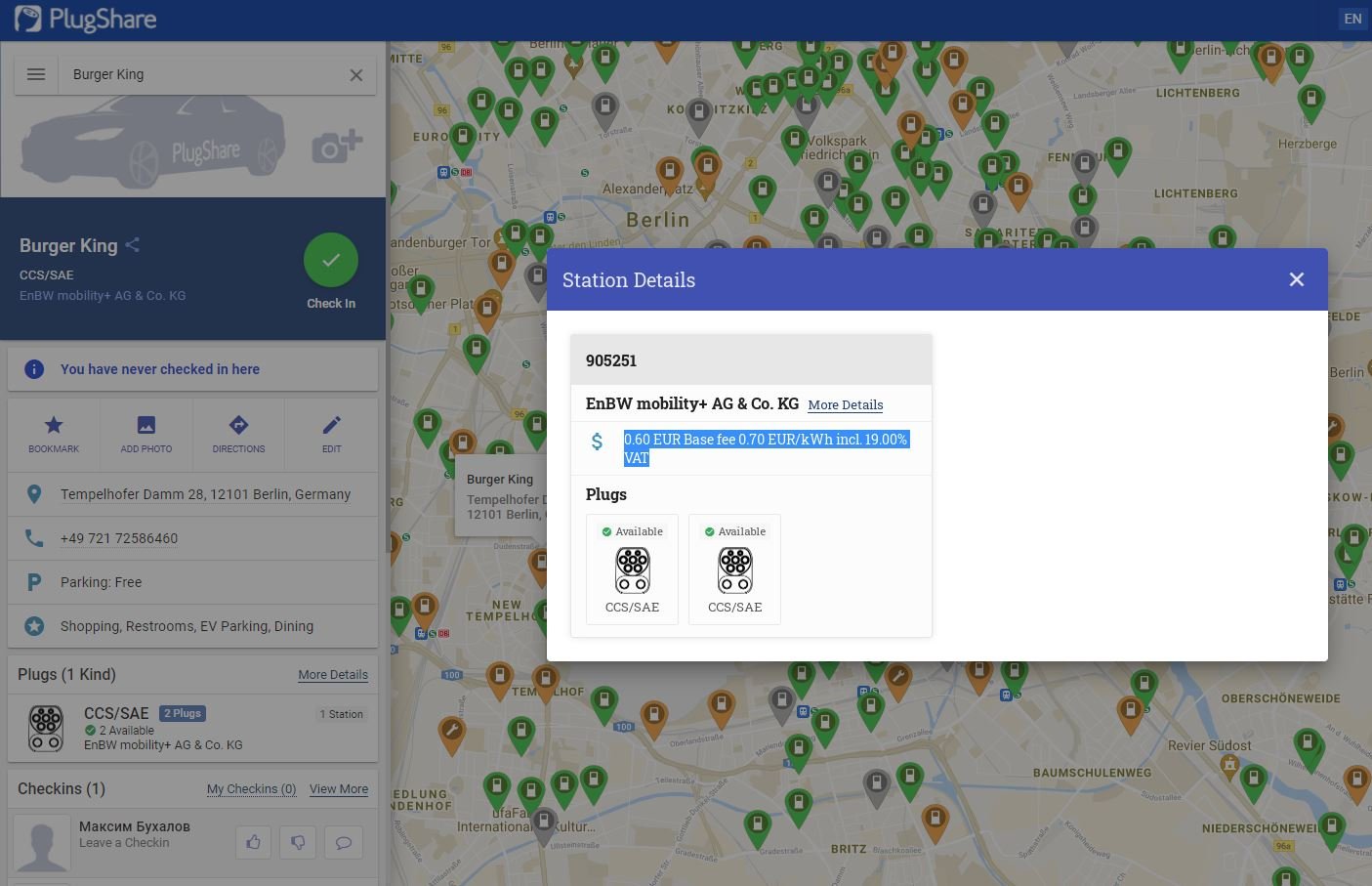Click the PlugShare logo in header
Image resolution: width=1372 pixels, height=886 pixels.
(x=85, y=20)
